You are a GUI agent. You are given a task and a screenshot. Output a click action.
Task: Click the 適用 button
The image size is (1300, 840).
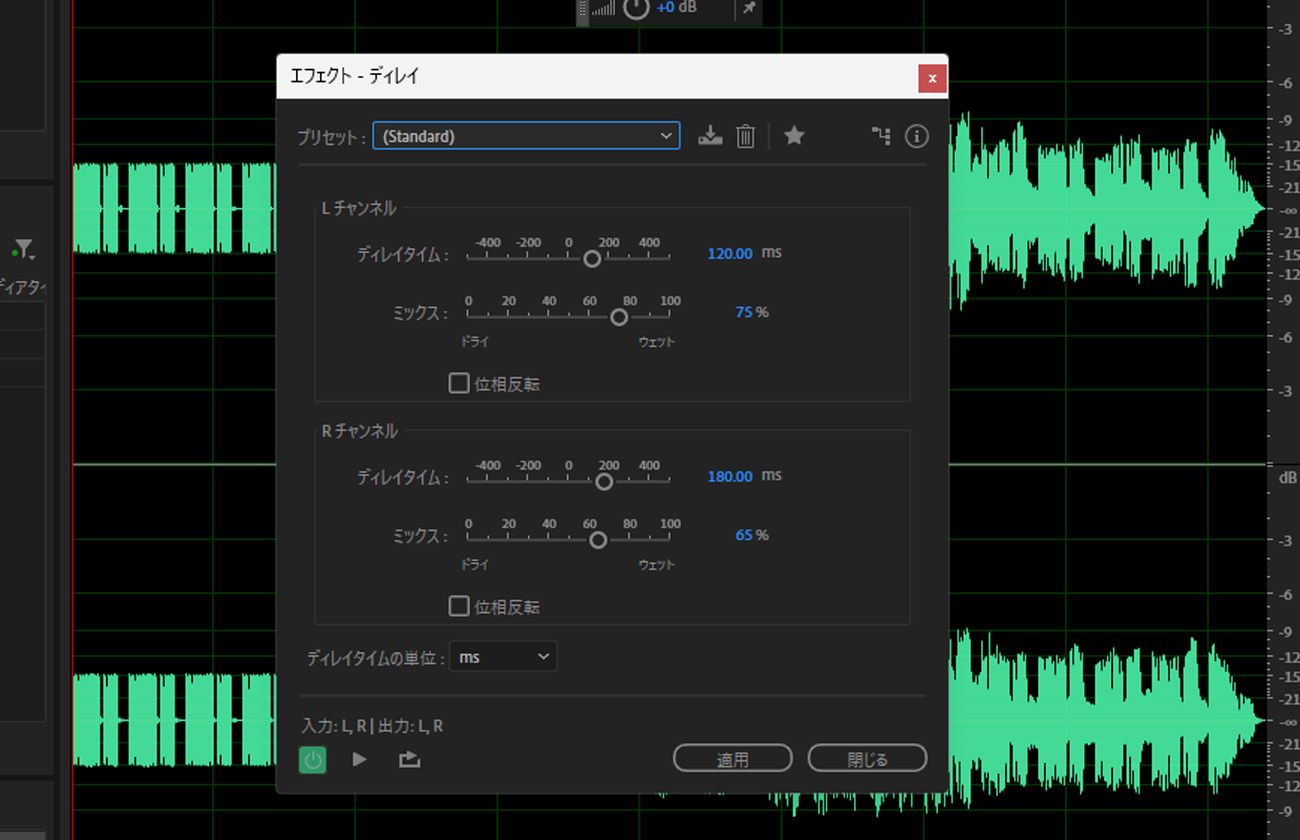[x=733, y=759]
